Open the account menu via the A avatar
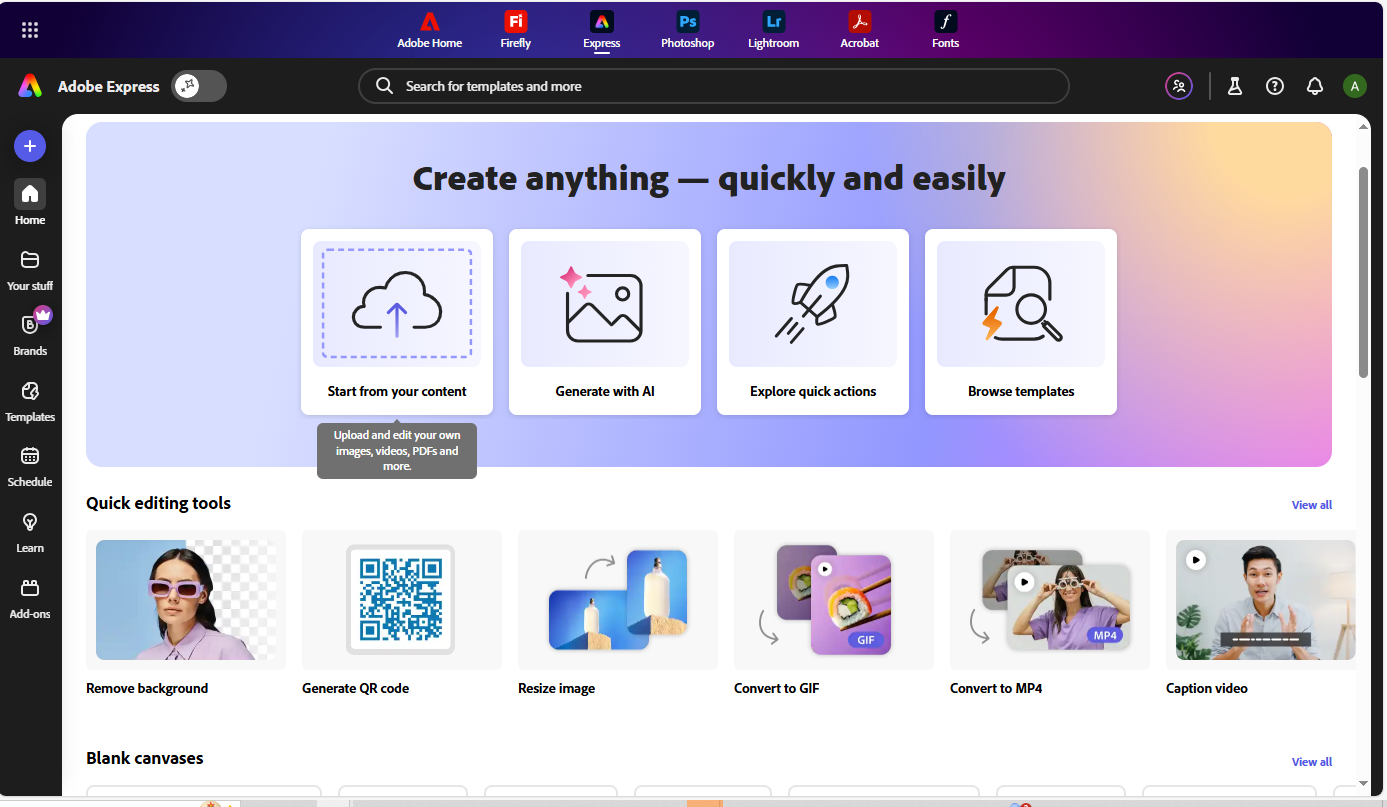Viewport: 1387px width, 807px height. point(1355,86)
